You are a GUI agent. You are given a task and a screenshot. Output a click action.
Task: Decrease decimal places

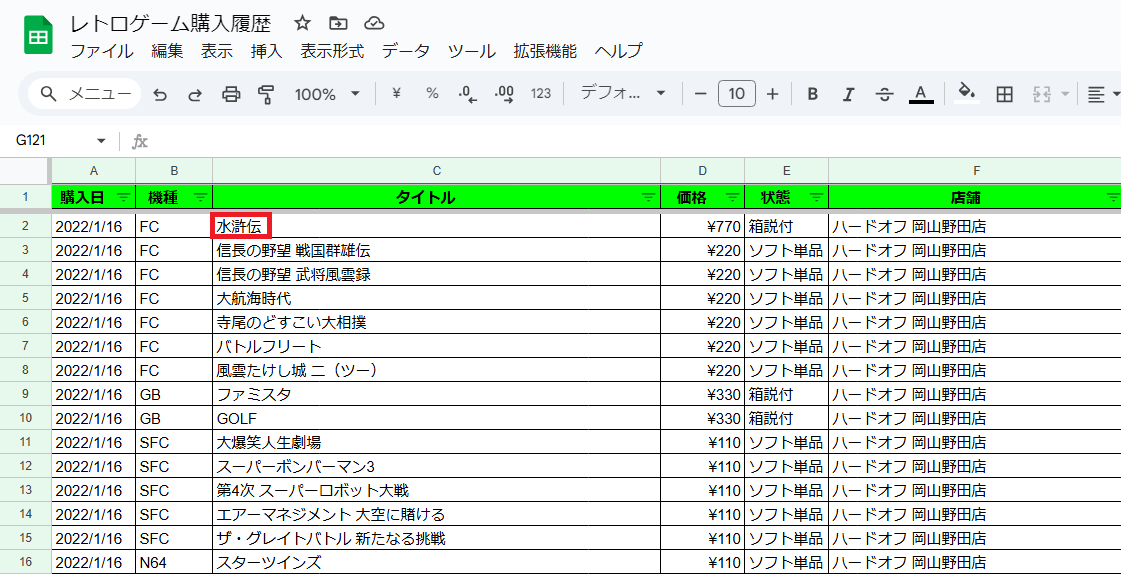point(468,94)
